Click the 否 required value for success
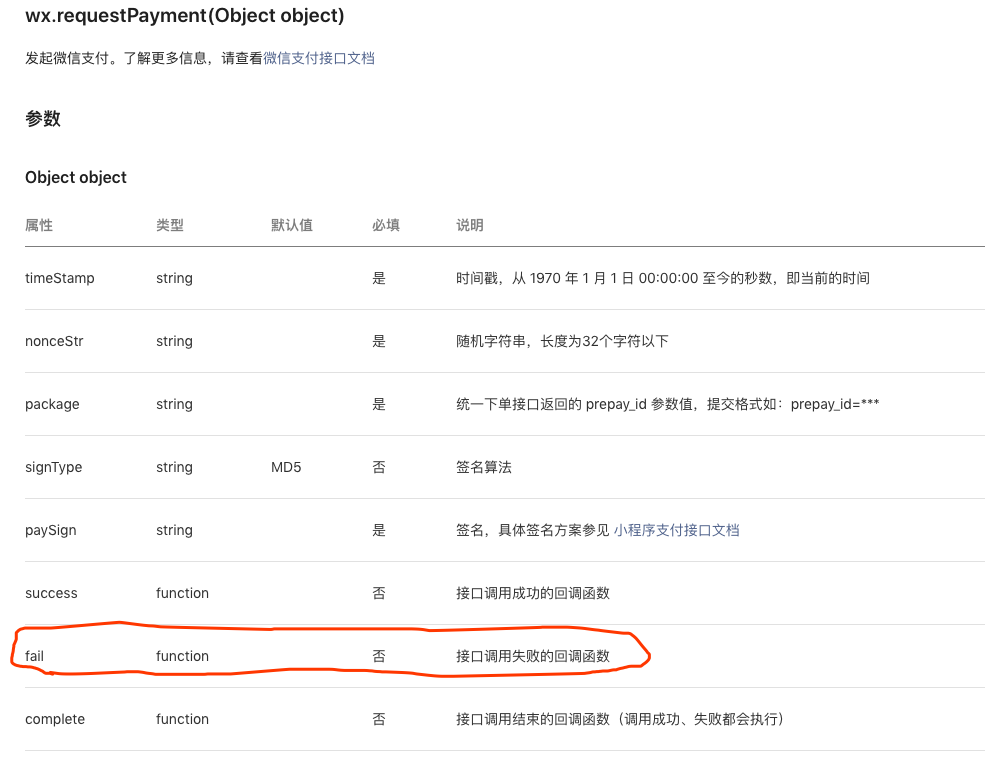This screenshot has height=766, width=1007. coord(379,593)
